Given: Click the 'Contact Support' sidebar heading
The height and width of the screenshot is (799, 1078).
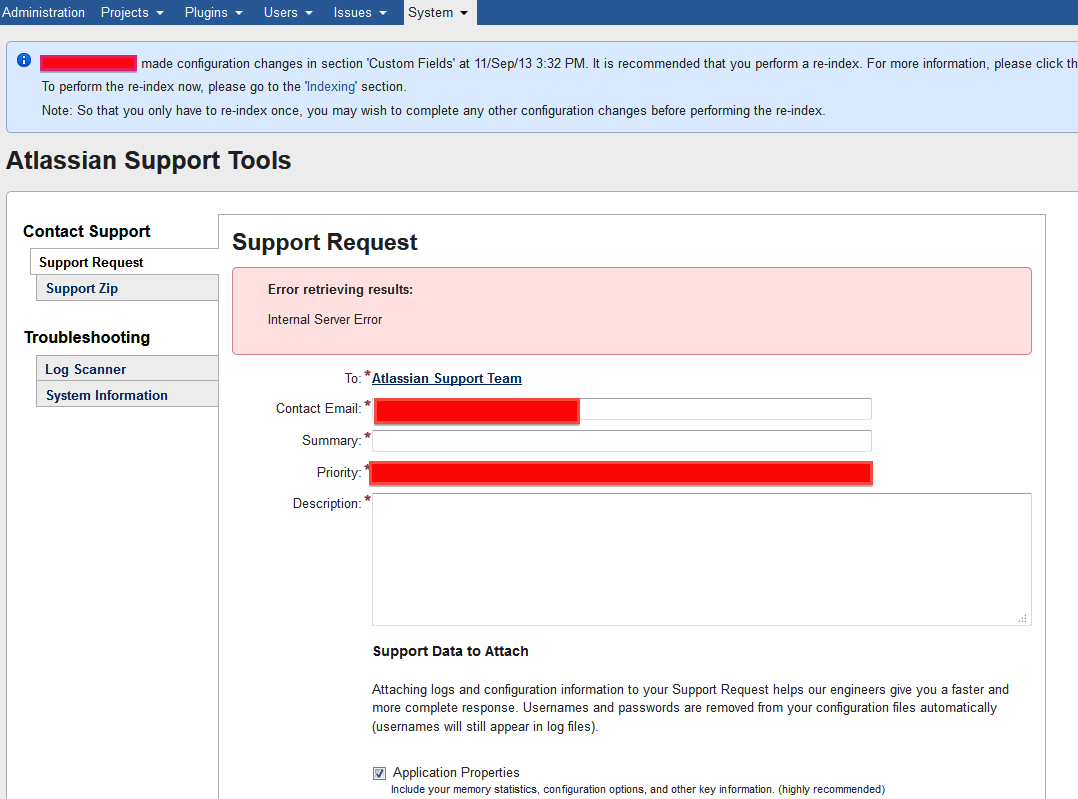Looking at the screenshot, I should [87, 231].
